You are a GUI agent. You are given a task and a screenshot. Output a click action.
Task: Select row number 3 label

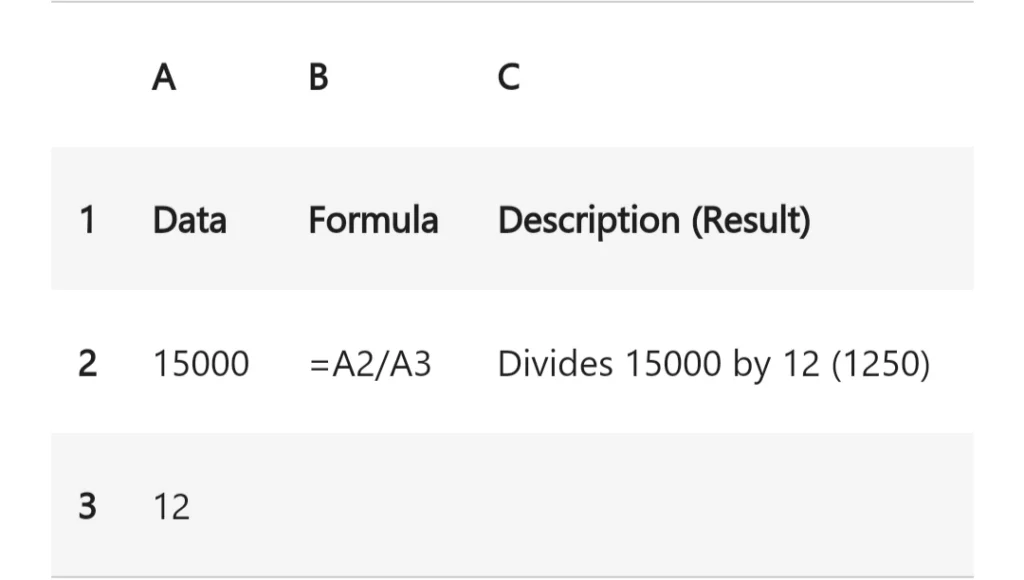(88, 506)
